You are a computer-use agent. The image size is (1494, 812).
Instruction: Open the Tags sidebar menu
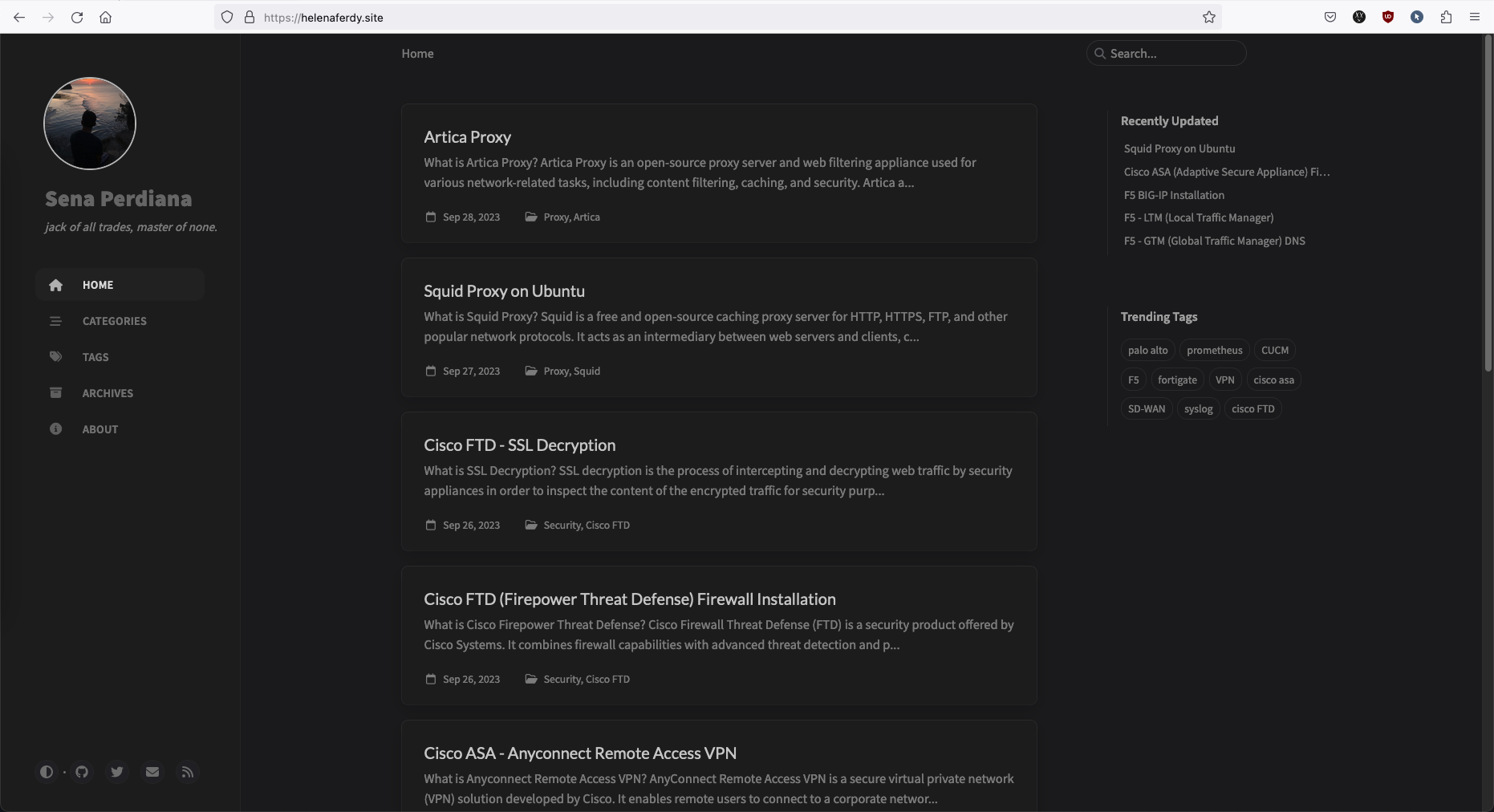tap(95, 357)
